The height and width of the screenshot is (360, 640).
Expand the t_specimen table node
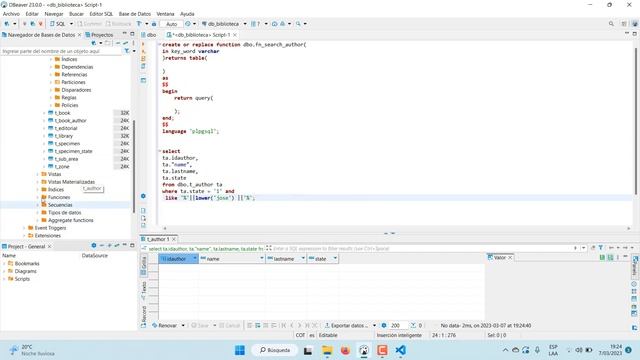pyautogui.click(x=44, y=144)
